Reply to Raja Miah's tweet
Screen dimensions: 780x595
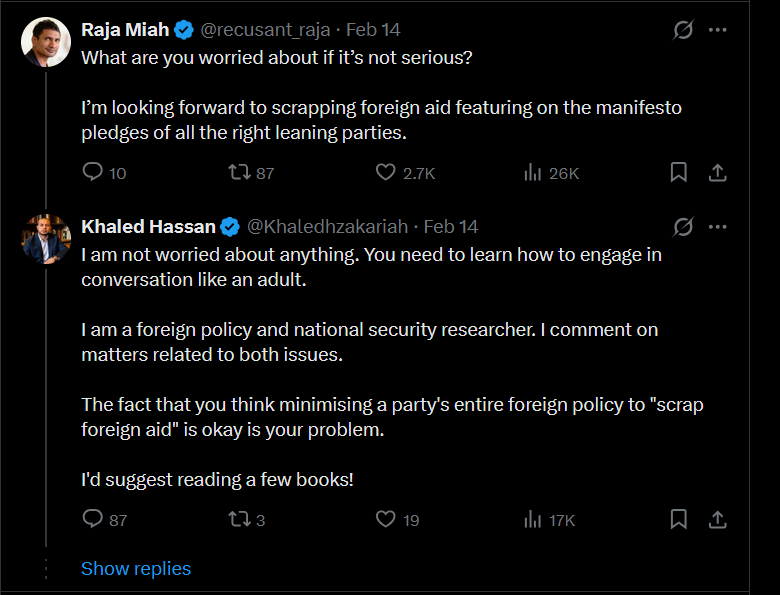pyautogui.click(x=93, y=172)
